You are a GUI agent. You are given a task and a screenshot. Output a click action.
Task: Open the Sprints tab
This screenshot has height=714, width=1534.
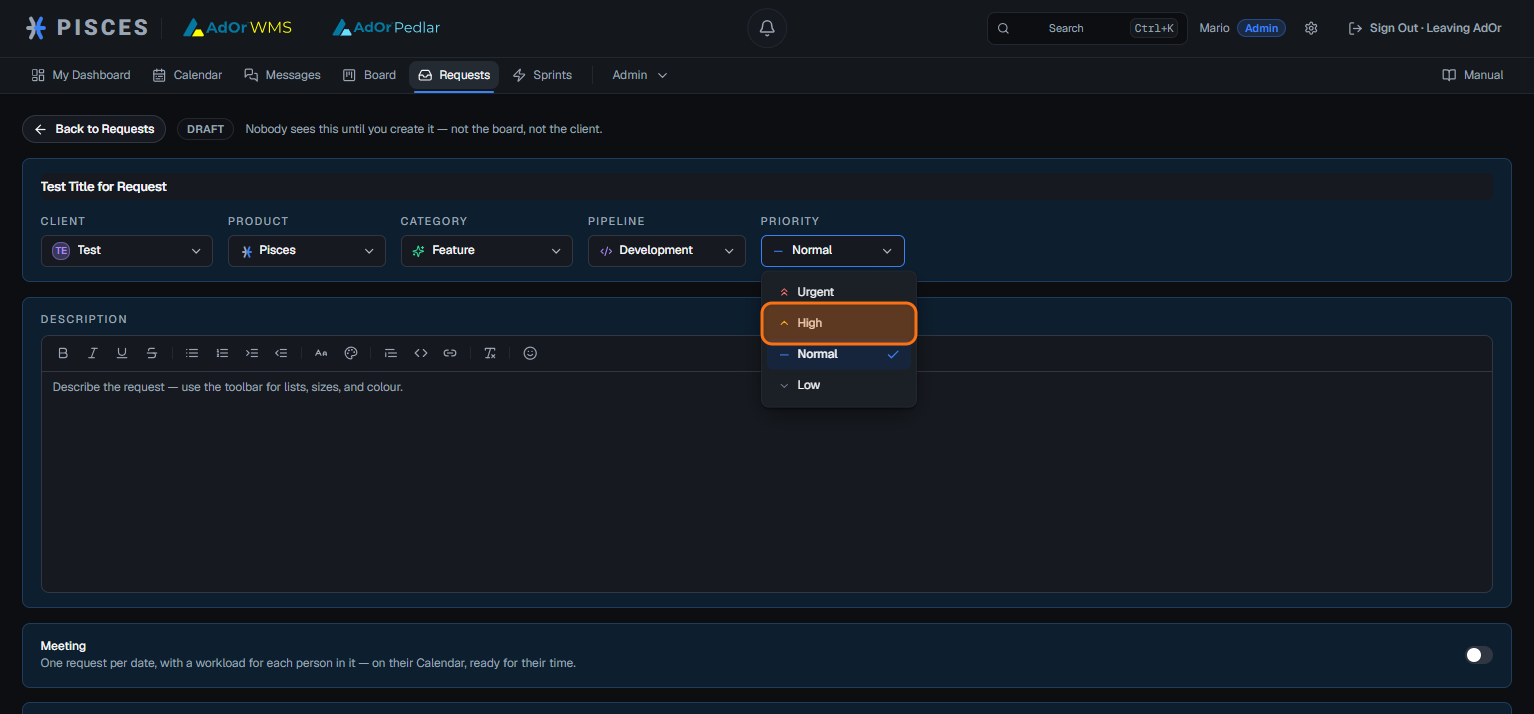point(542,75)
